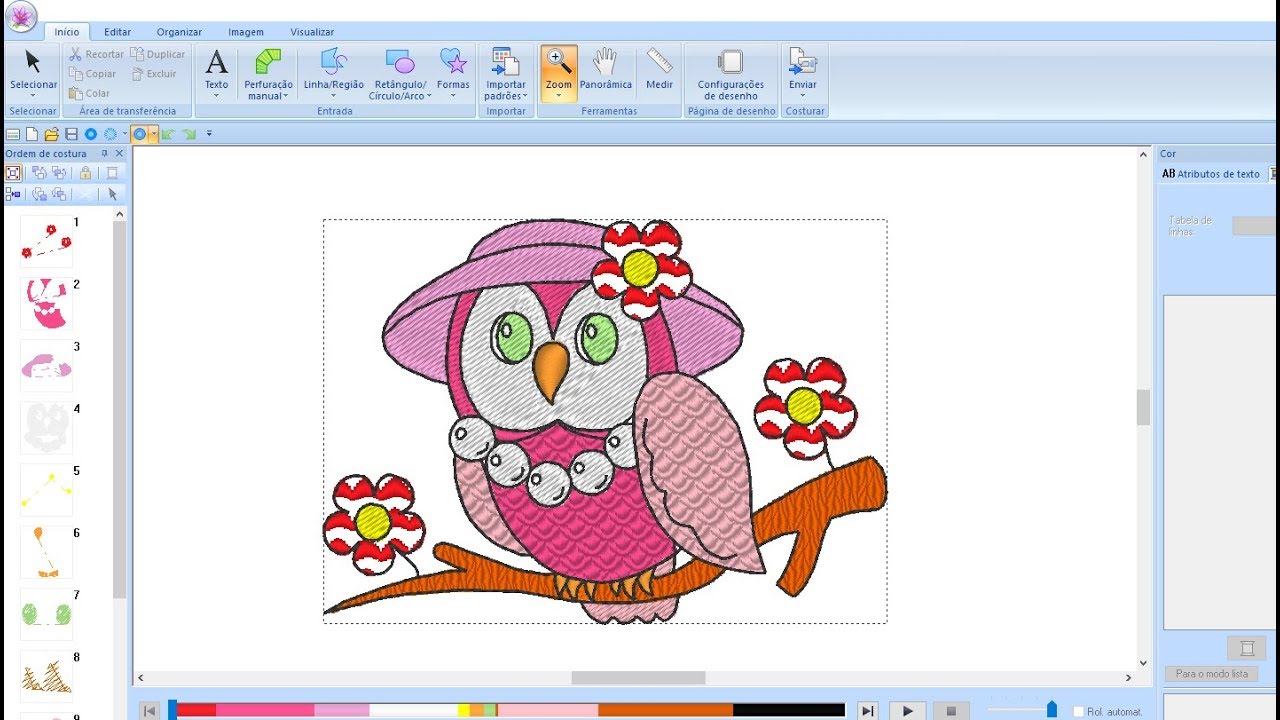This screenshot has height=720, width=1280.
Task: Click undo green arrow in quick toolbar
Action: pos(168,134)
